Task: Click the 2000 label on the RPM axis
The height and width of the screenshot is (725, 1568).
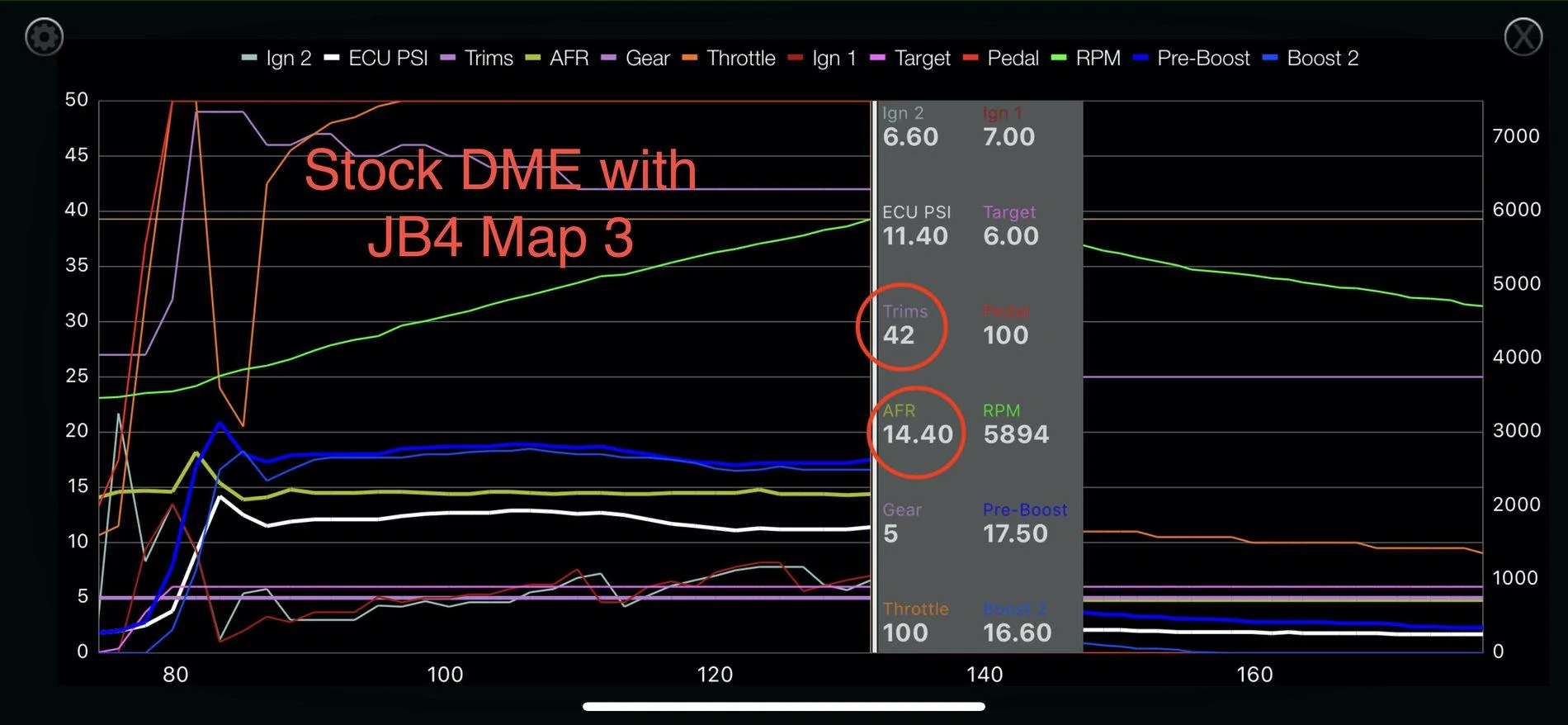Action: pos(1516,504)
